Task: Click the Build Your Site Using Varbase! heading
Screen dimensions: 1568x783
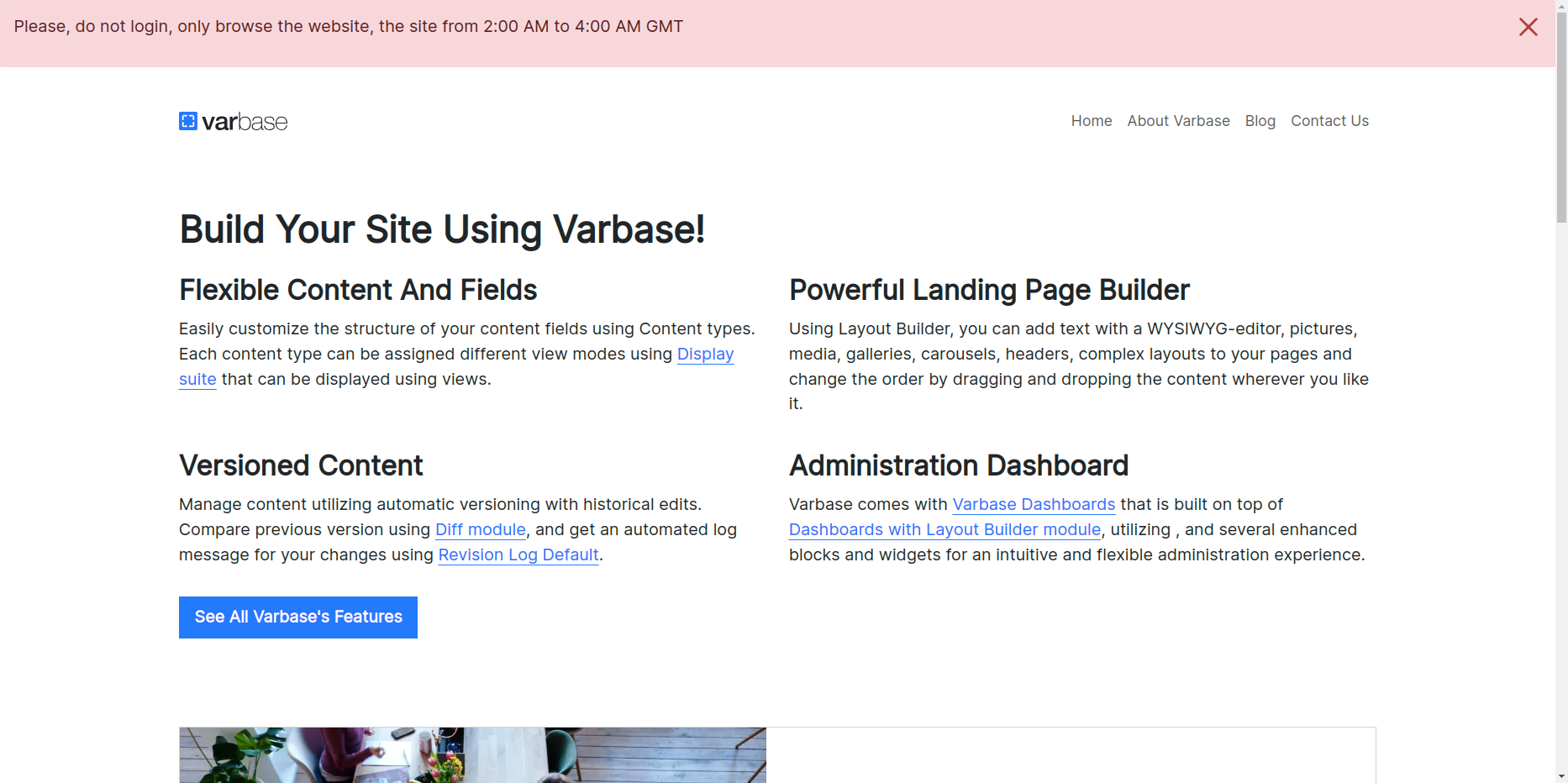Action: (442, 229)
